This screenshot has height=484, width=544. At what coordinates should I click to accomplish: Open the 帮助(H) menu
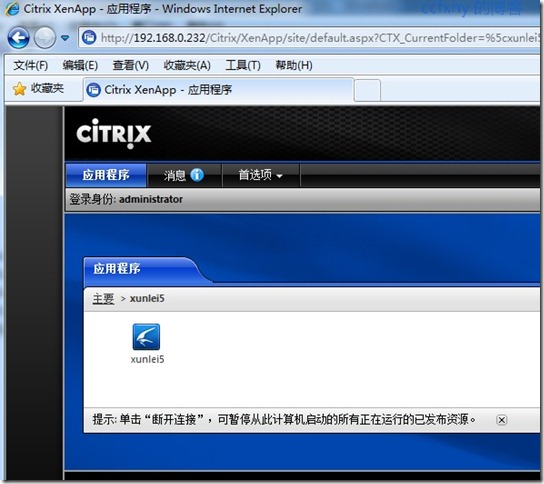(x=294, y=65)
